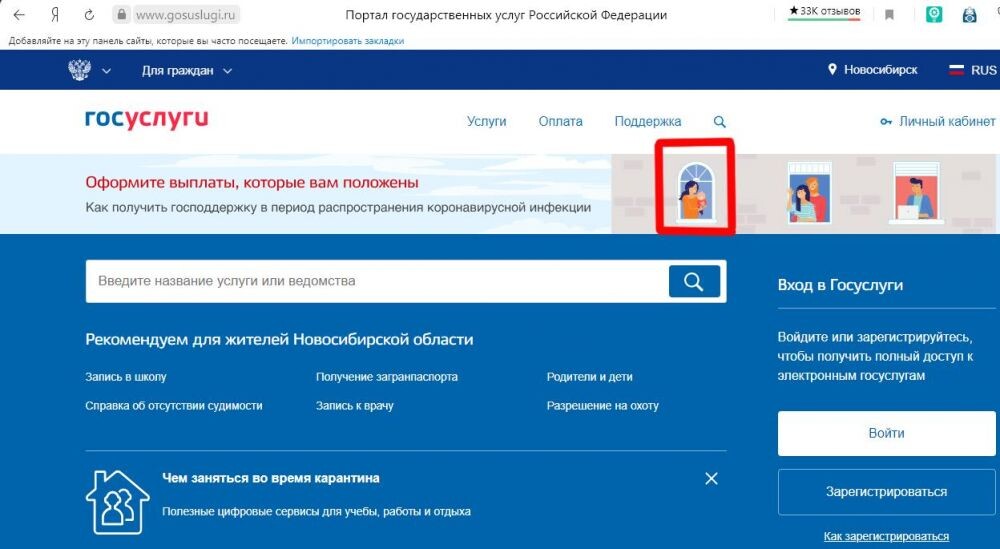Click the госуслуги logo

147,119
